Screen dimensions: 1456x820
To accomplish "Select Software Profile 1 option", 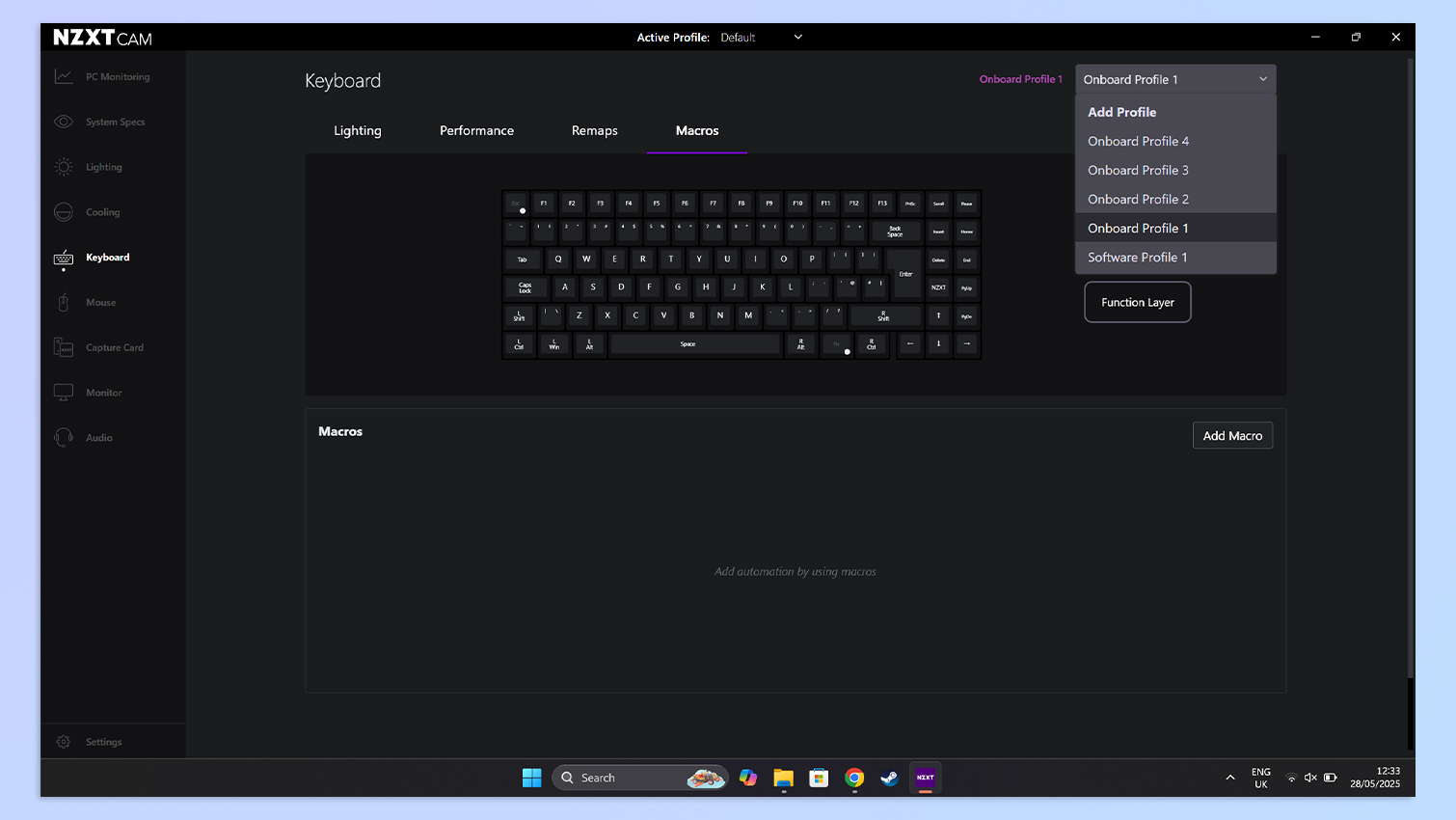I will point(1137,258).
